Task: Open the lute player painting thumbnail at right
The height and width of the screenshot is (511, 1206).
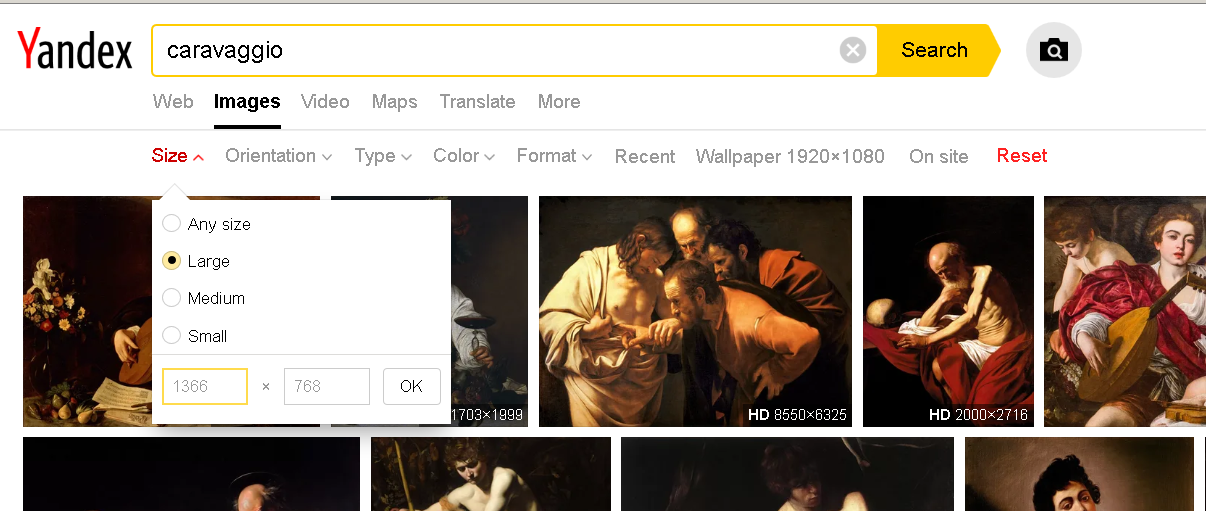Action: (x=1125, y=311)
